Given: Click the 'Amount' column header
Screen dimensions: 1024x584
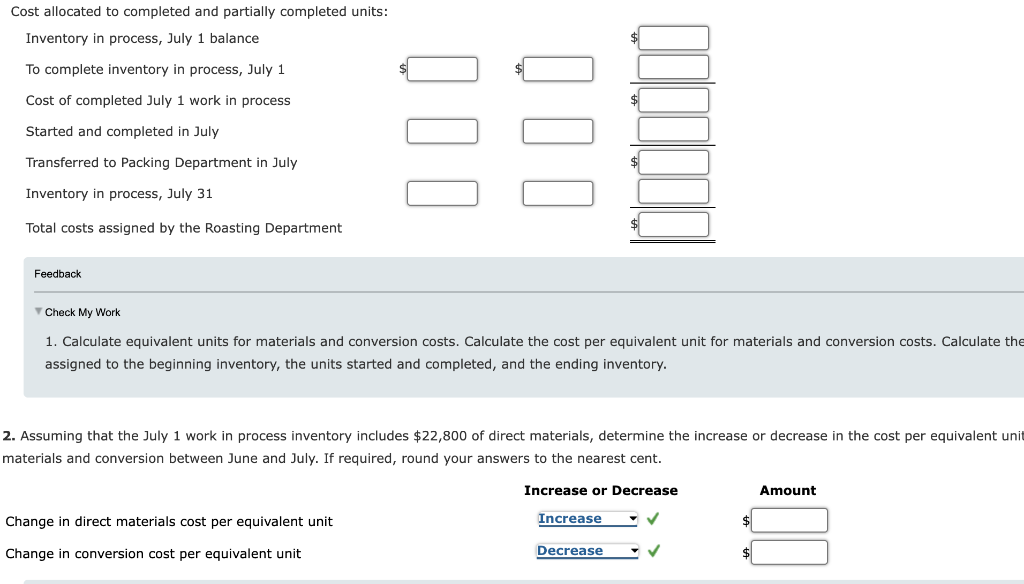Looking at the screenshot, I should pyautogui.click(x=788, y=491).
